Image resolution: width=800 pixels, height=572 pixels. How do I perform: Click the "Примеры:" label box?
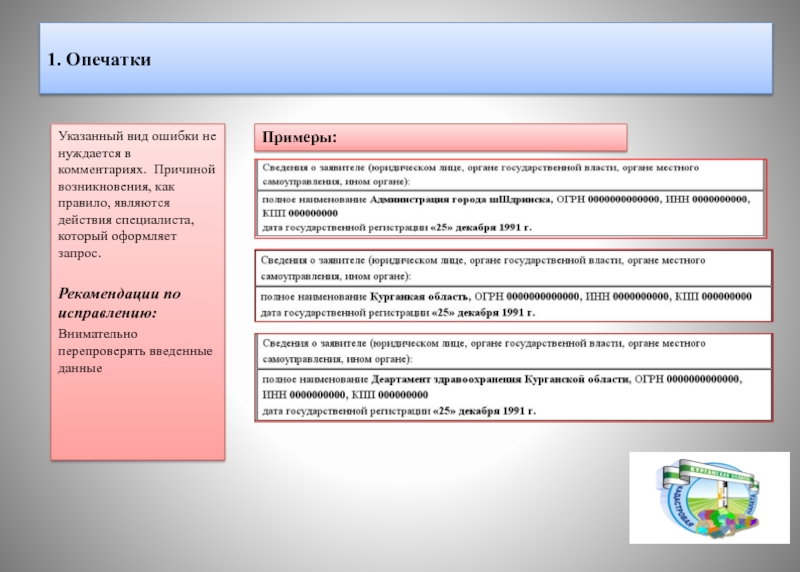pyautogui.click(x=299, y=136)
